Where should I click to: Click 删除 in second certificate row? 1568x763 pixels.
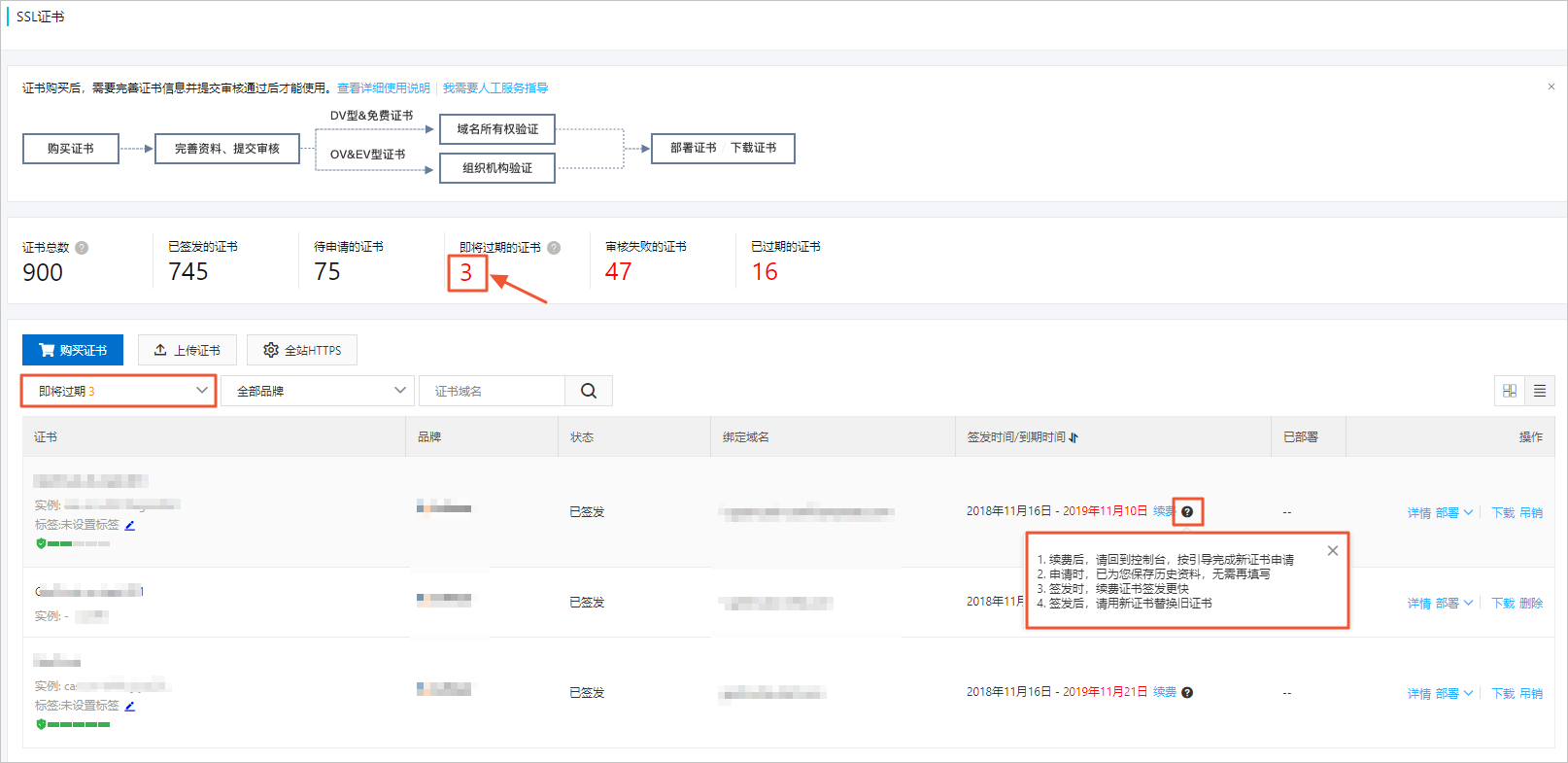1531,603
